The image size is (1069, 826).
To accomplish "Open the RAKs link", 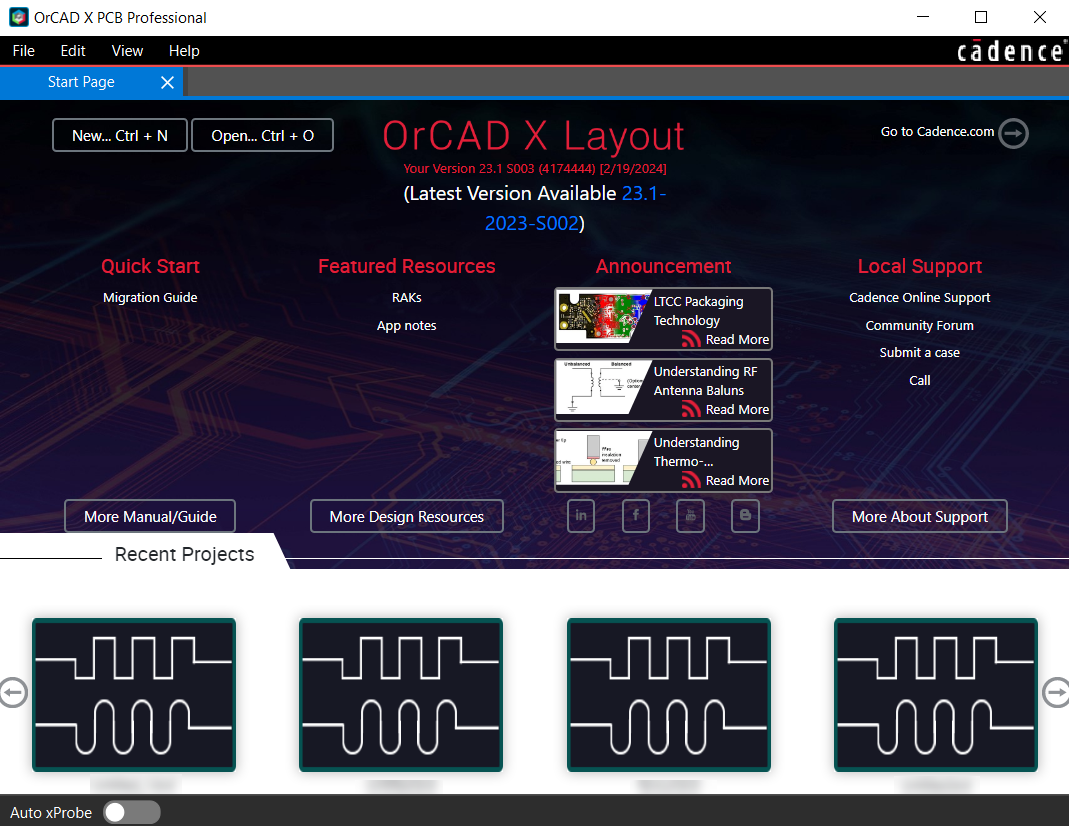I will [407, 297].
